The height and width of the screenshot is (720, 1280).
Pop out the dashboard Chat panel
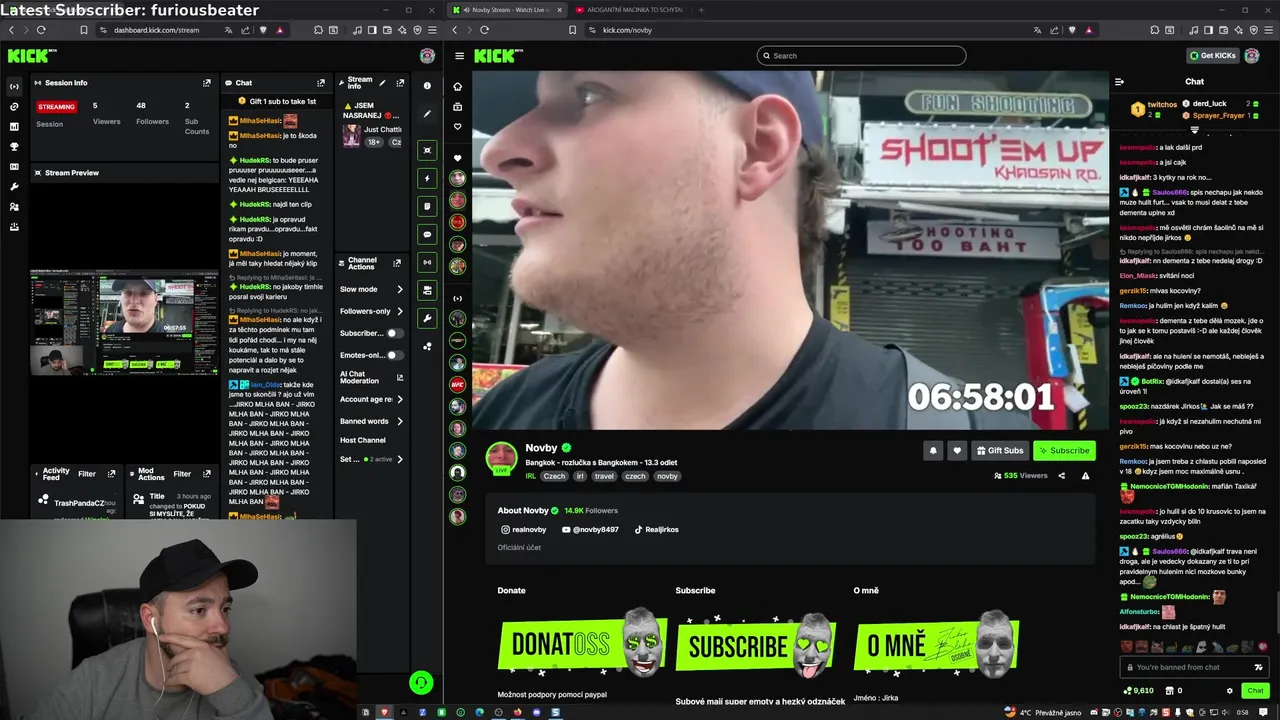click(x=321, y=83)
